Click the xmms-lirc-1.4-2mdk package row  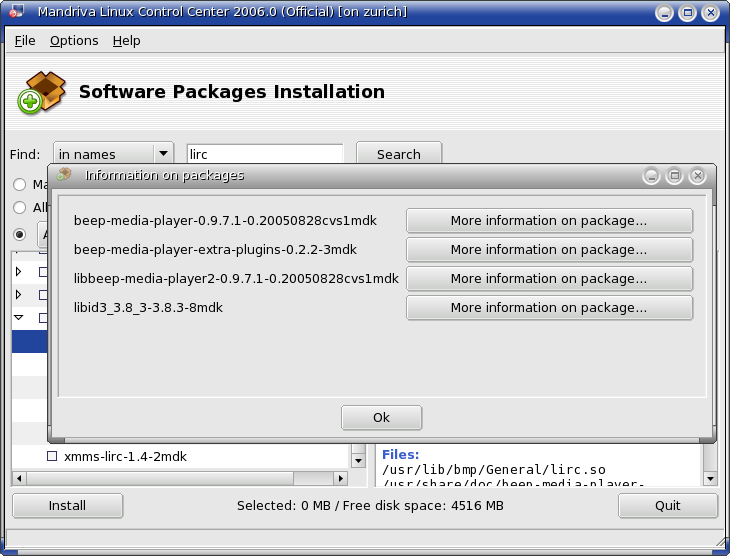181,456
